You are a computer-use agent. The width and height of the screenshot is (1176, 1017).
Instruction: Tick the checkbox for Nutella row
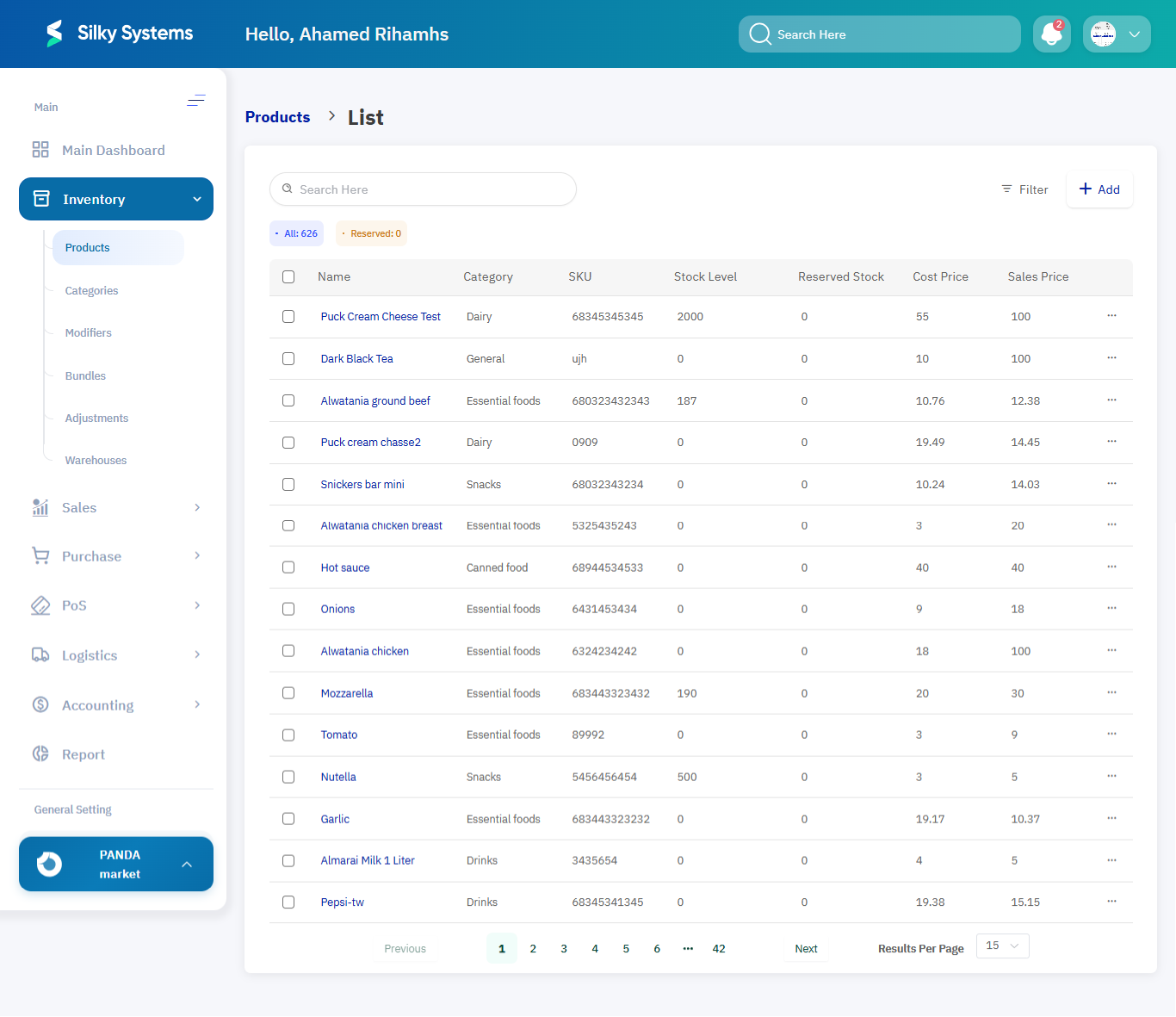(x=288, y=777)
